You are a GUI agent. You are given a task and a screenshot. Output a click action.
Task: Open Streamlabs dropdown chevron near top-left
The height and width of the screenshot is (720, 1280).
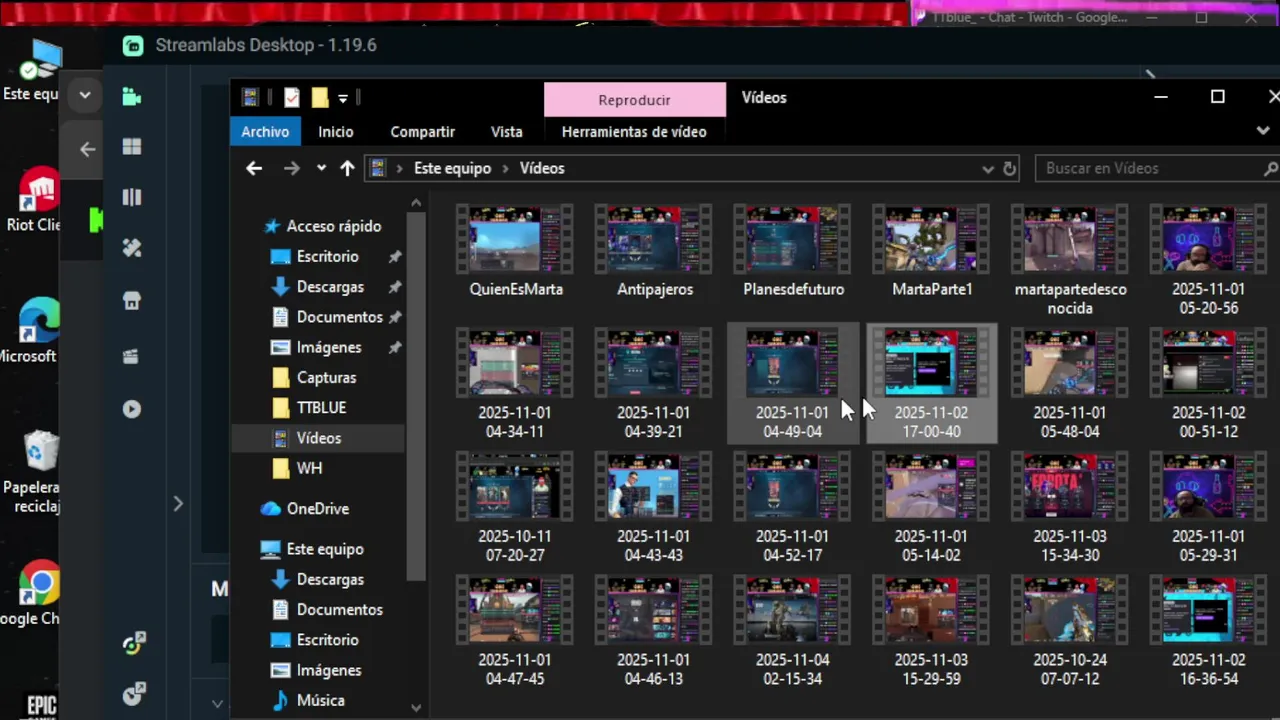85,95
